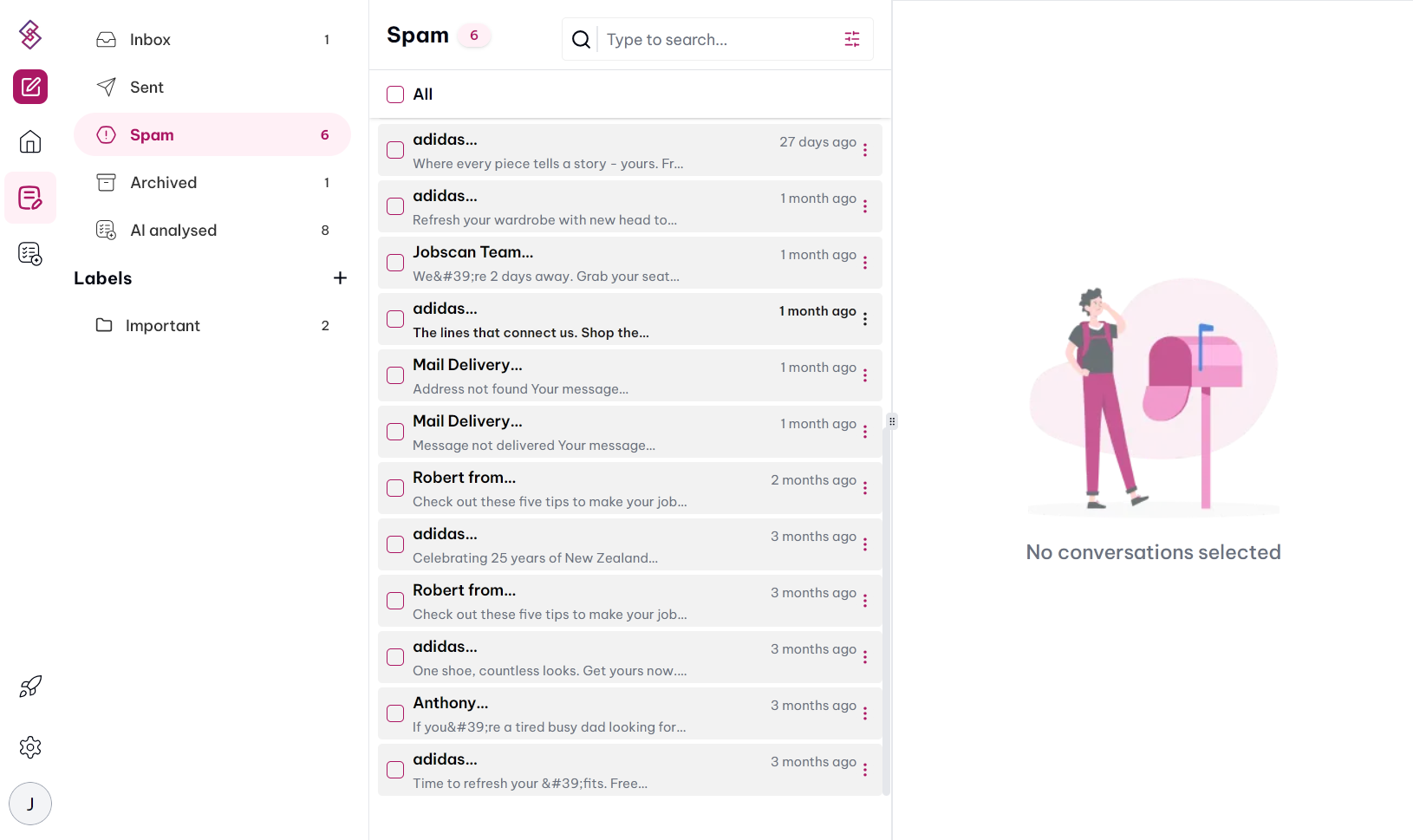Check the All conversations checkbox
Viewport: 1413px width, 840px height.
[394, 94]
